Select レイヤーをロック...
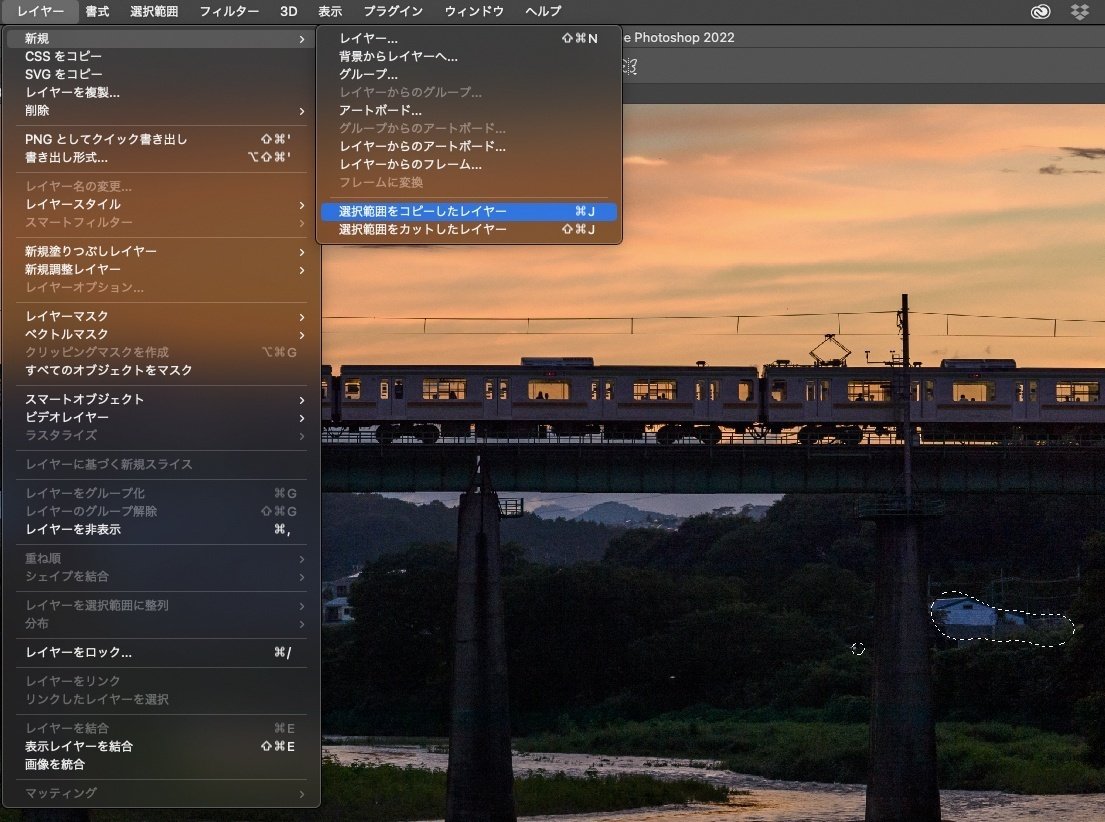This screenshot has width=1105, height=822. coord(161,653)
